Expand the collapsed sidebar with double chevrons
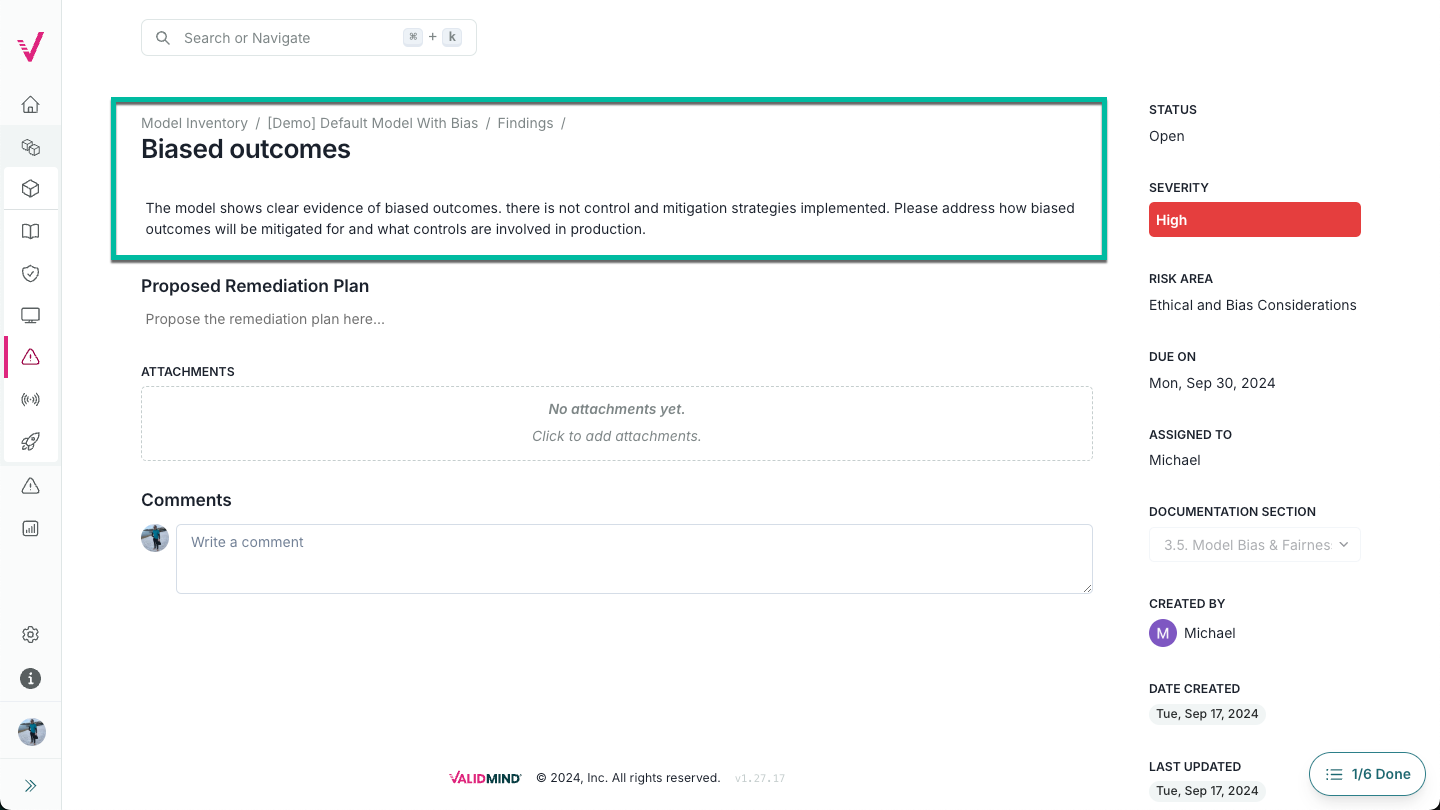 click(30, 784)
